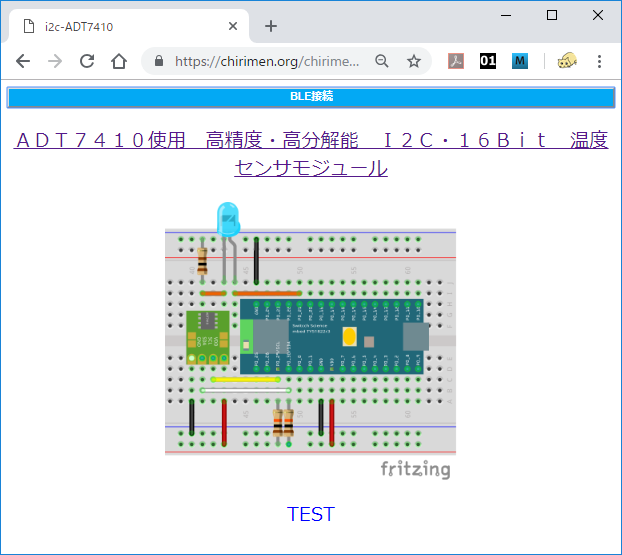Viewport: 622px width, 555px height.
Task: View site info via padlock icon
Action: (159, 61)
